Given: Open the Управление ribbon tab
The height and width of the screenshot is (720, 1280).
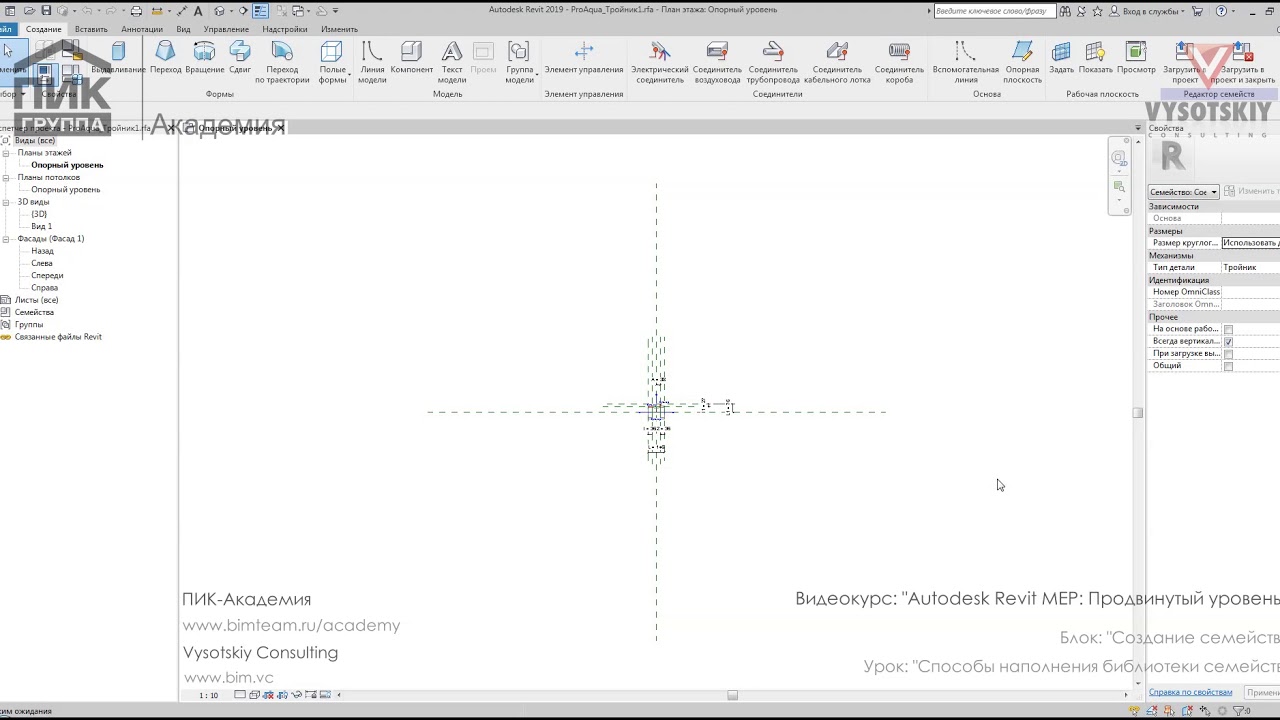Looking at the screenshot, I should tap(226, 29).
